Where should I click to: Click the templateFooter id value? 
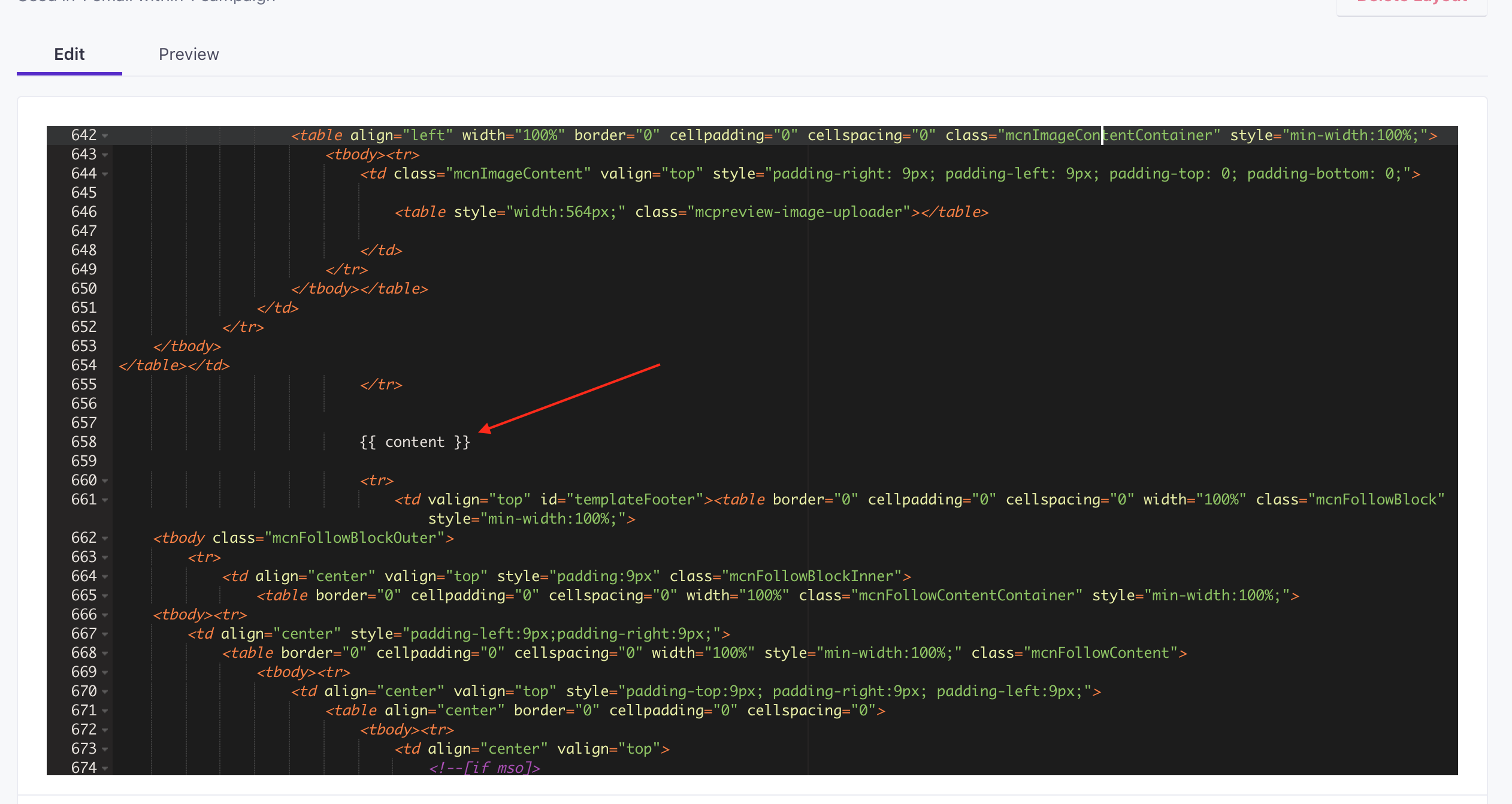635,500
